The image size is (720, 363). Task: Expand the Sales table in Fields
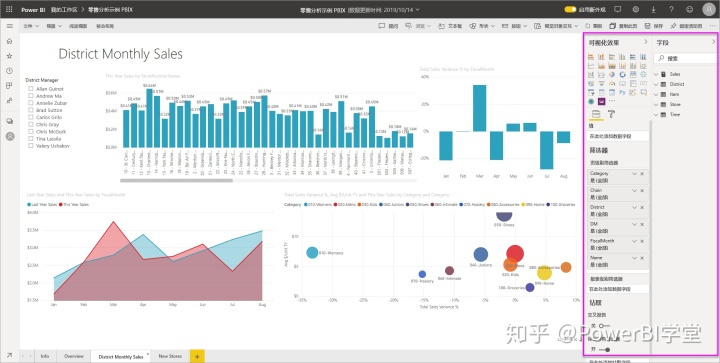656,74
